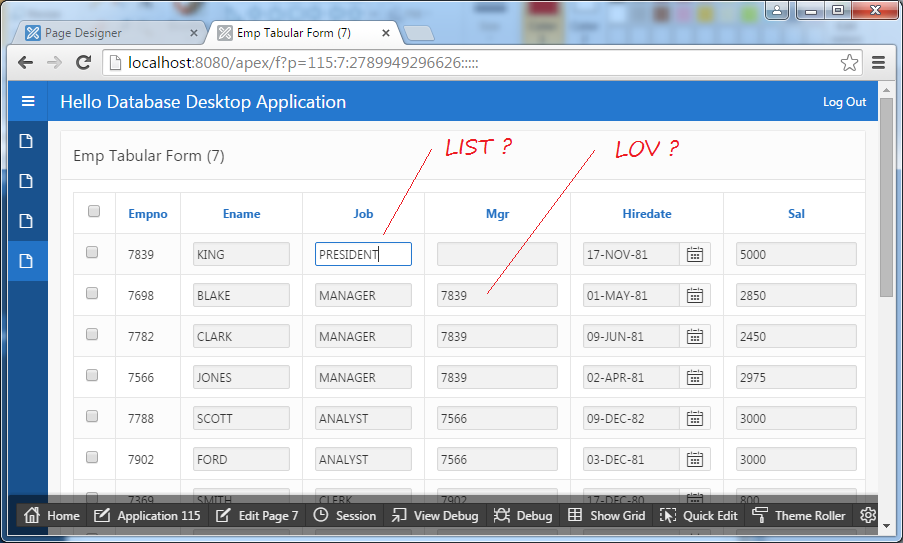The image size is (903, 543).
Task: Close the Emp Tabular Form tab
Action: 386,33
